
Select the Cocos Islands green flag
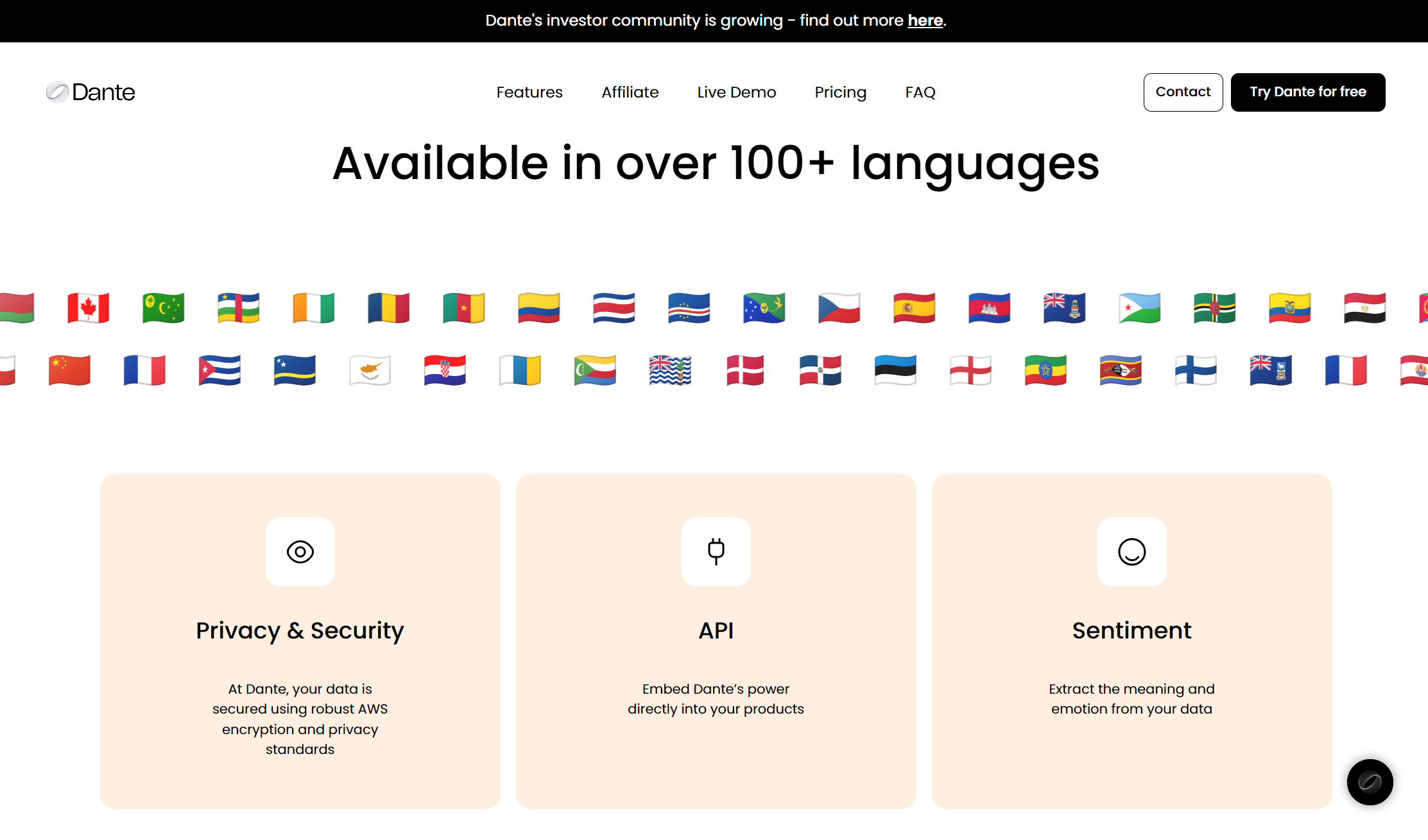point(164,308)
